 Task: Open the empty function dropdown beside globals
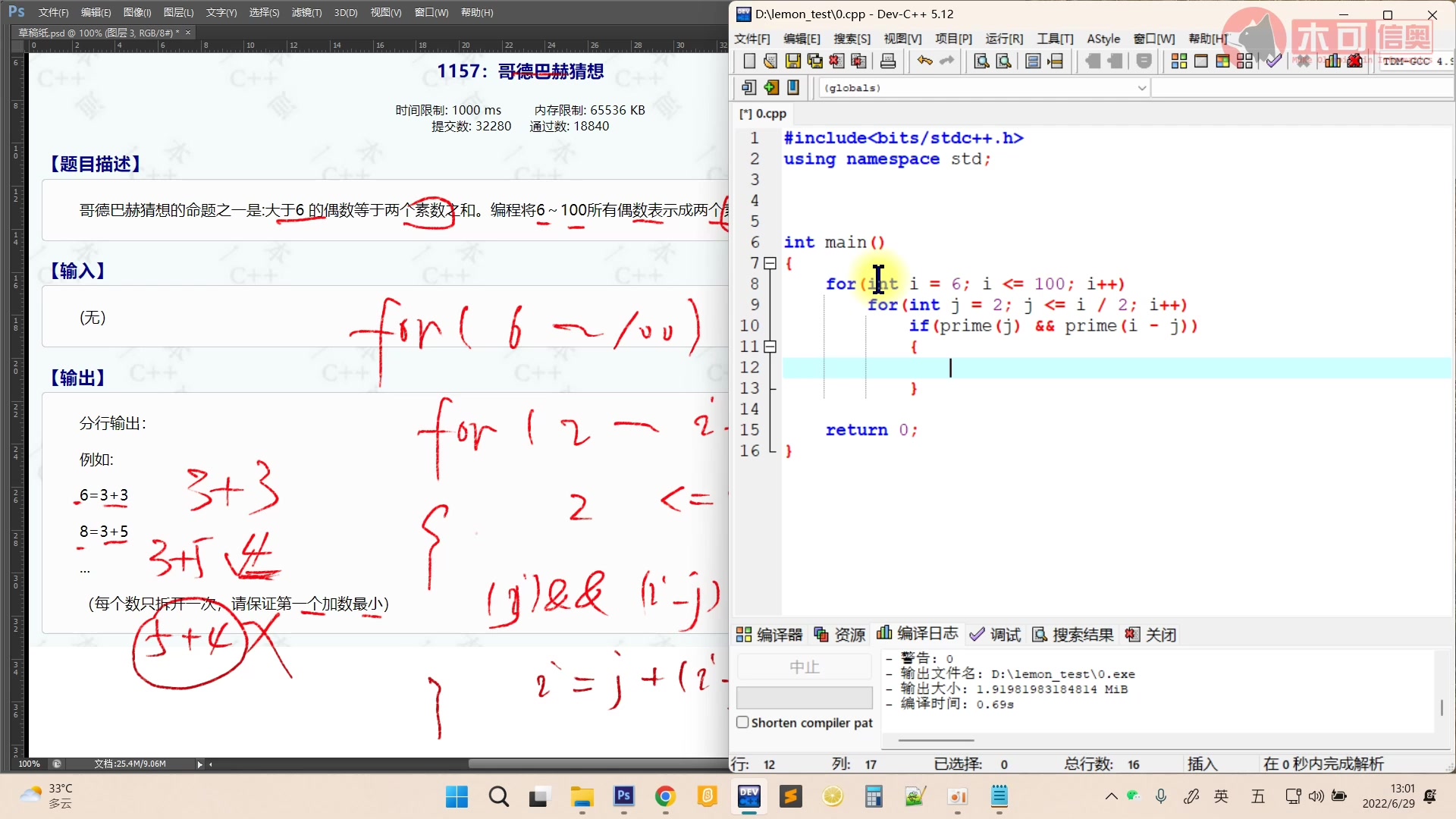(x=1303, y=88)
